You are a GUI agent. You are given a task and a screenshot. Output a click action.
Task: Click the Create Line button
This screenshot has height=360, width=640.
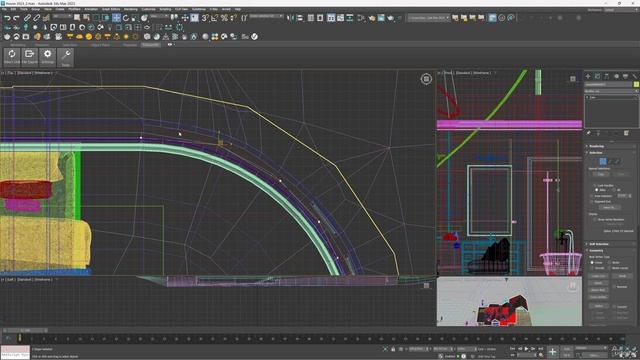598,276
